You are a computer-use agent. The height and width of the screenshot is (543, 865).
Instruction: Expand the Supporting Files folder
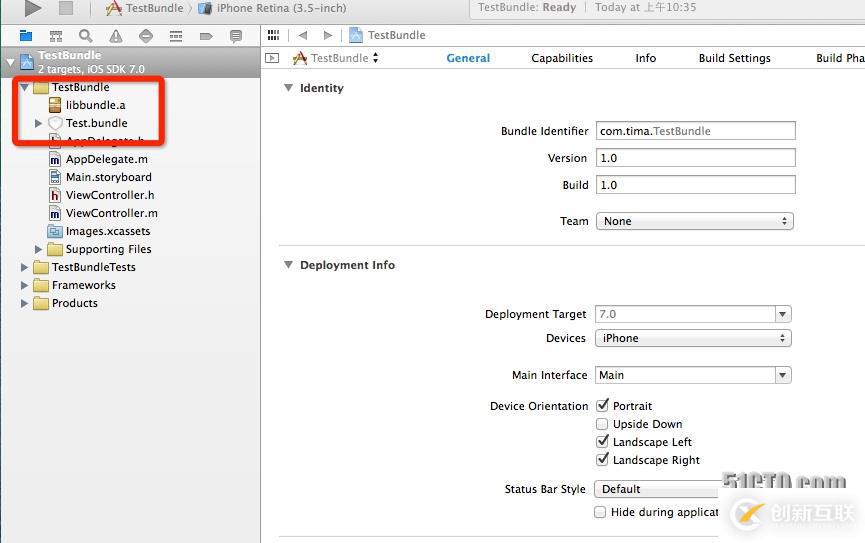[39, 249]
